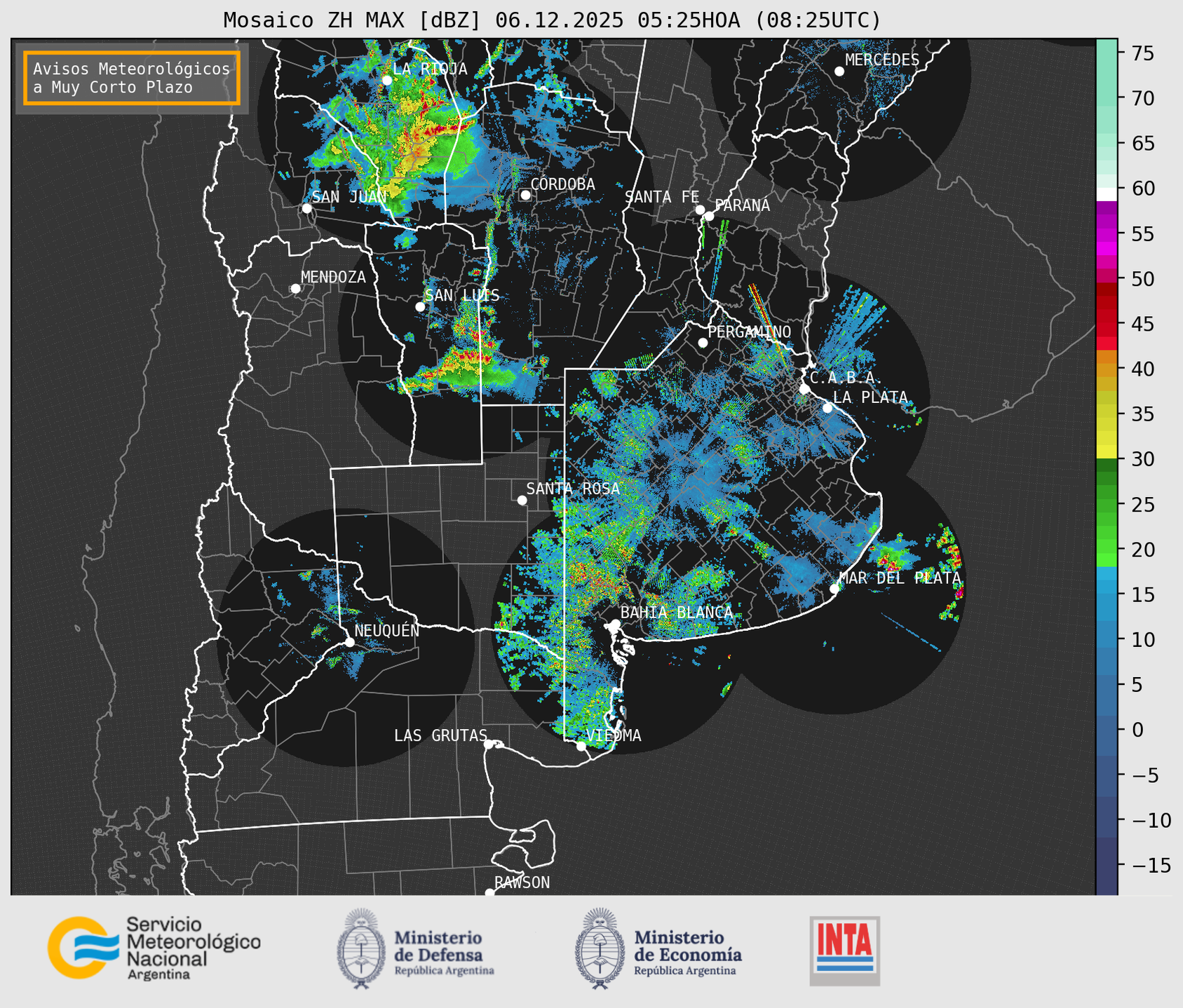Click the MENDOZA city marker dot

click(295, 289)
